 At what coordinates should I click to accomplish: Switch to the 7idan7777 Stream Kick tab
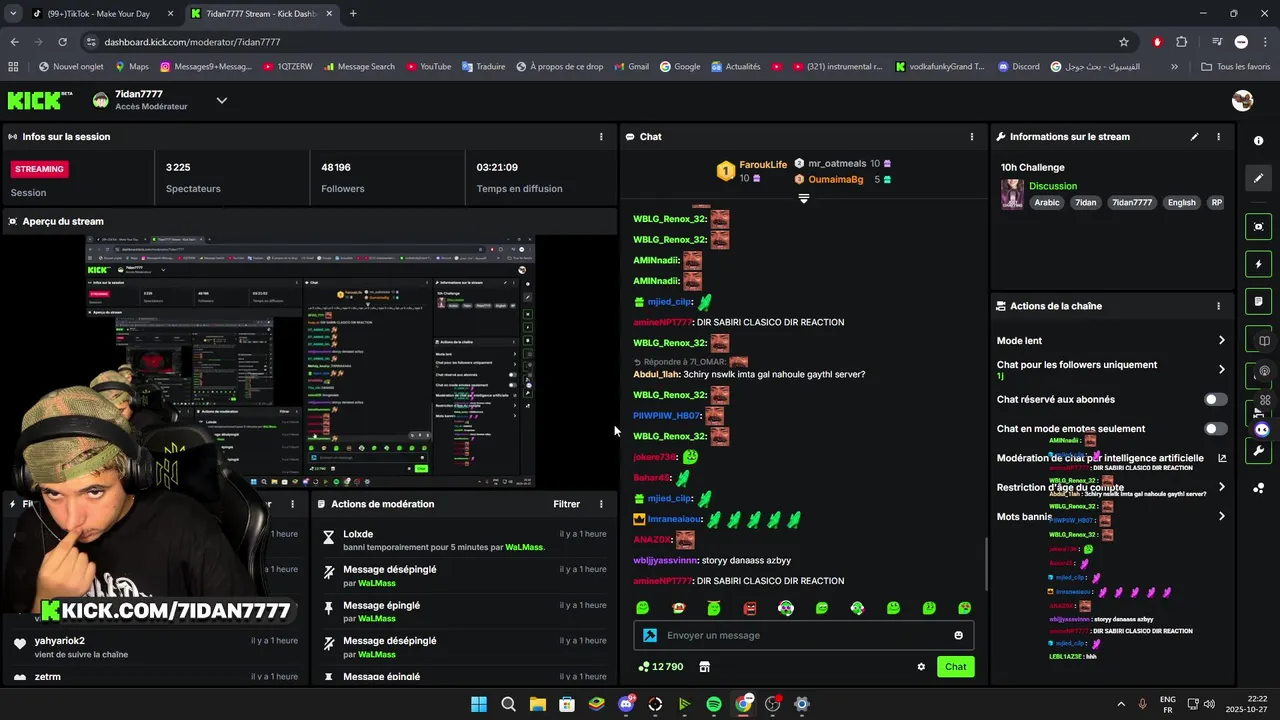coord(260,14)
